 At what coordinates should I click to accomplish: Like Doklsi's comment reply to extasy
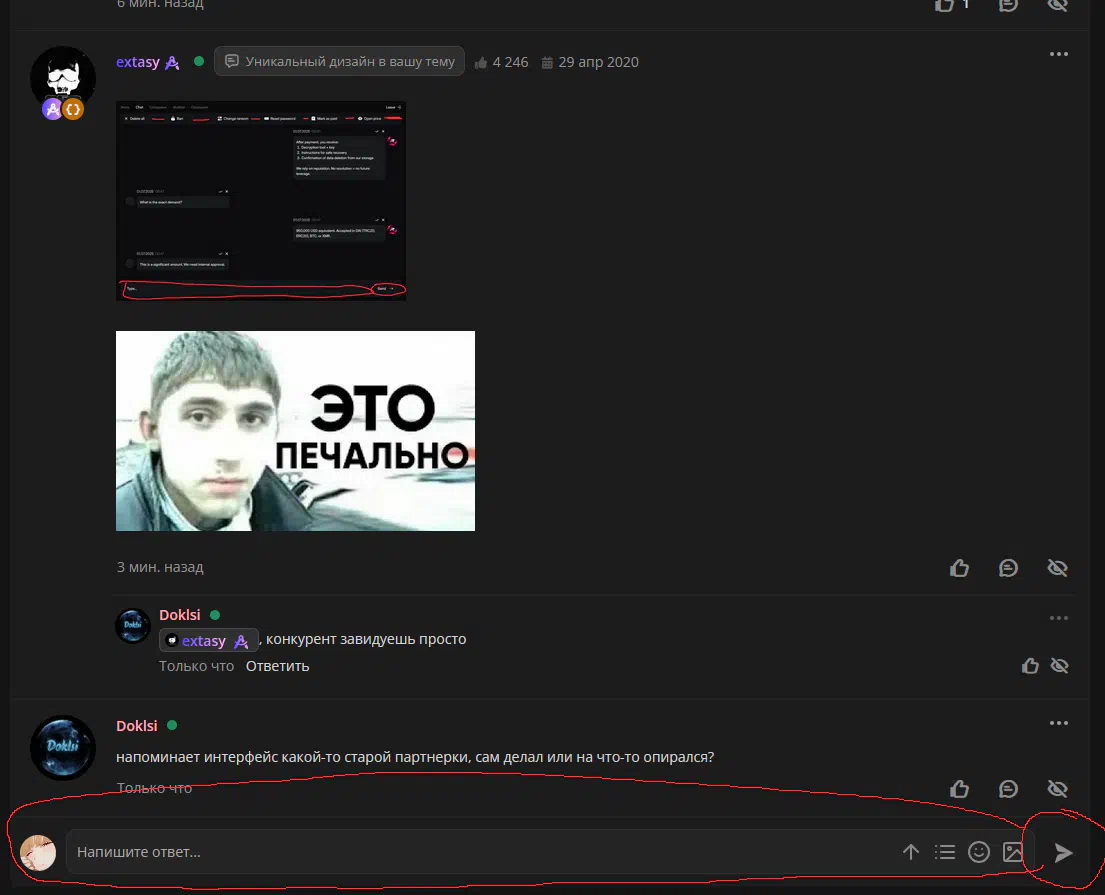click(1030, 666)
